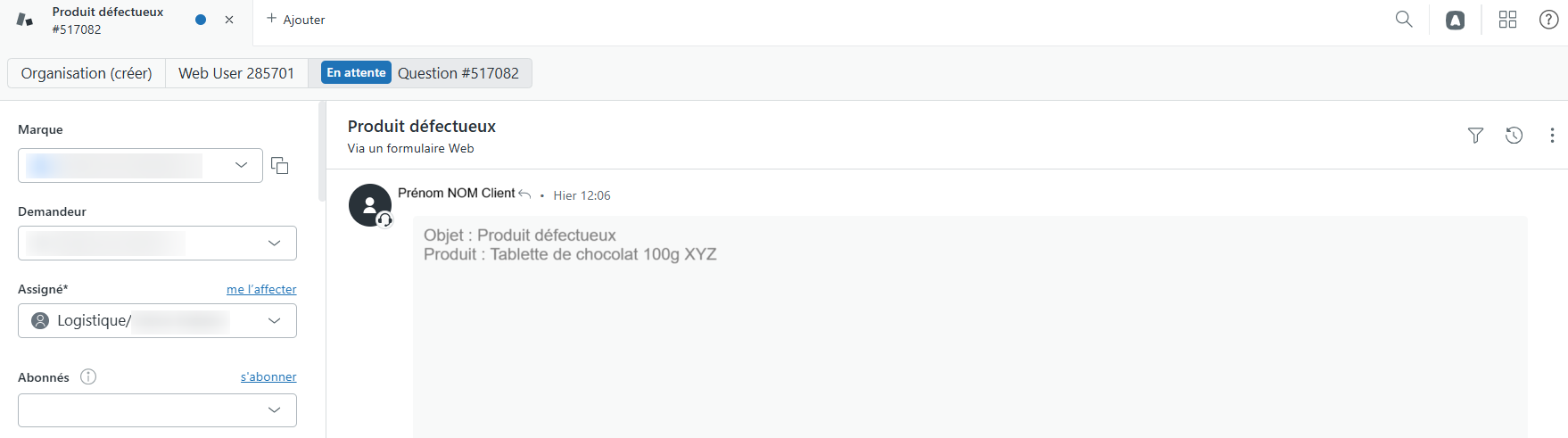The width and height of the screenshot is (1568, 438).
Task: Expand the Demandeur dropdown
Action: 157,243
